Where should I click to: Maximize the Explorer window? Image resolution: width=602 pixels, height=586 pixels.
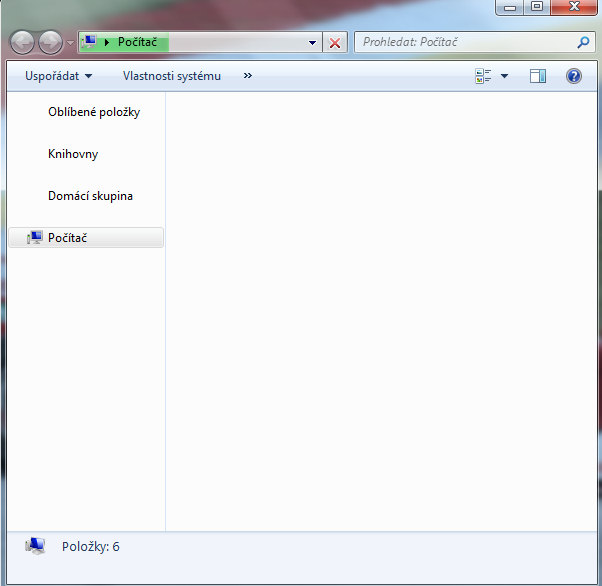coord(537,7)
